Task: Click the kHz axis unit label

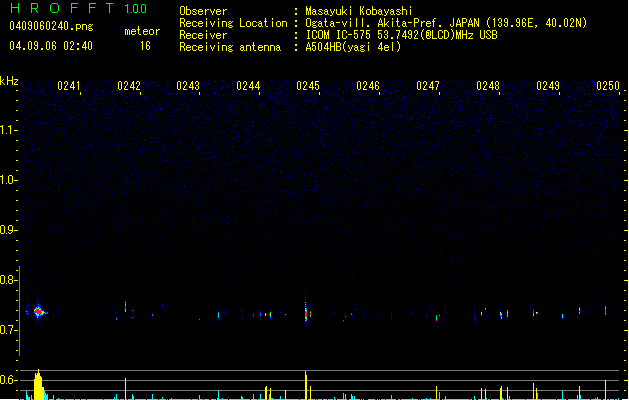Action: (9, 81)
